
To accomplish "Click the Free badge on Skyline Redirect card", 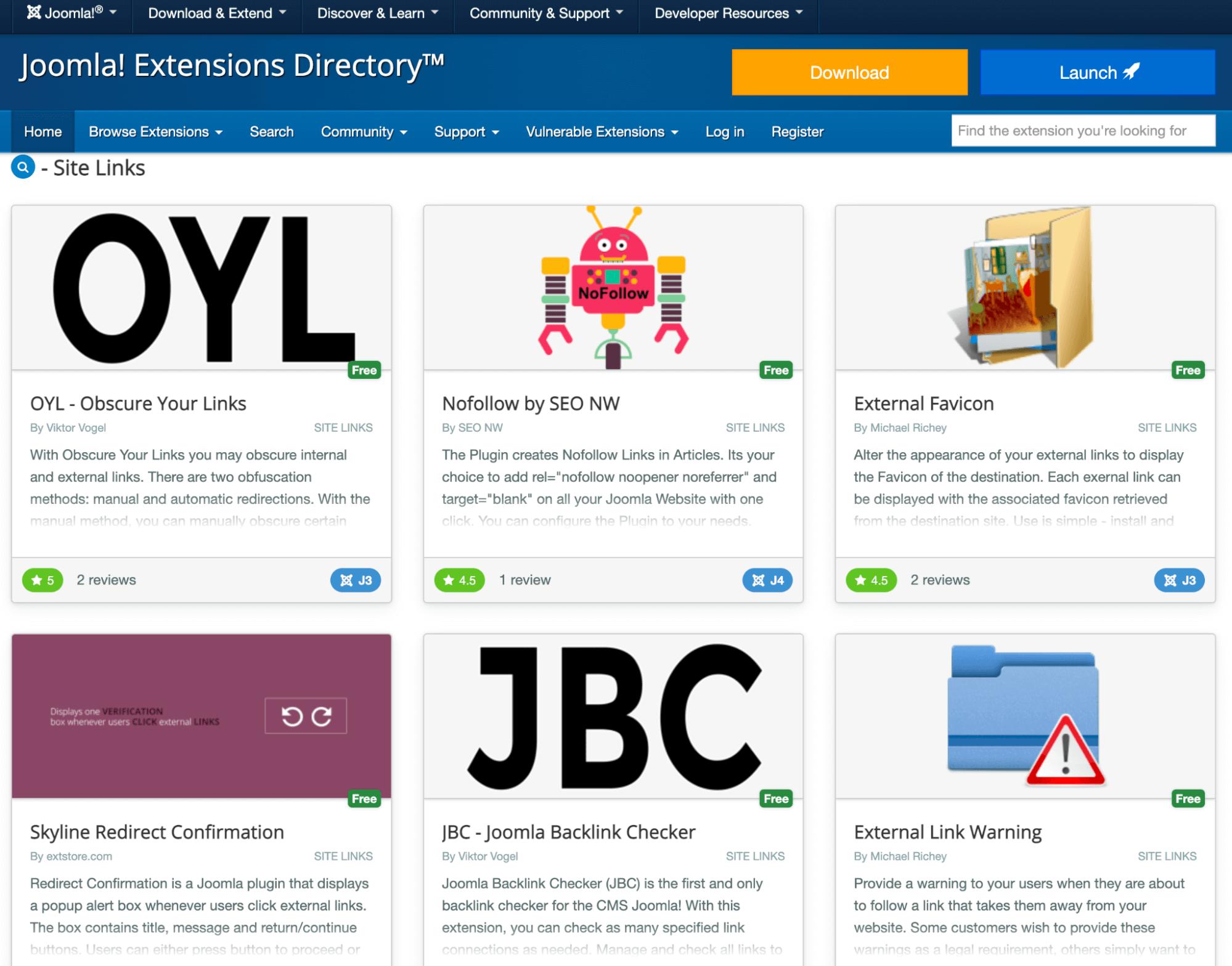I will (364, 798).
